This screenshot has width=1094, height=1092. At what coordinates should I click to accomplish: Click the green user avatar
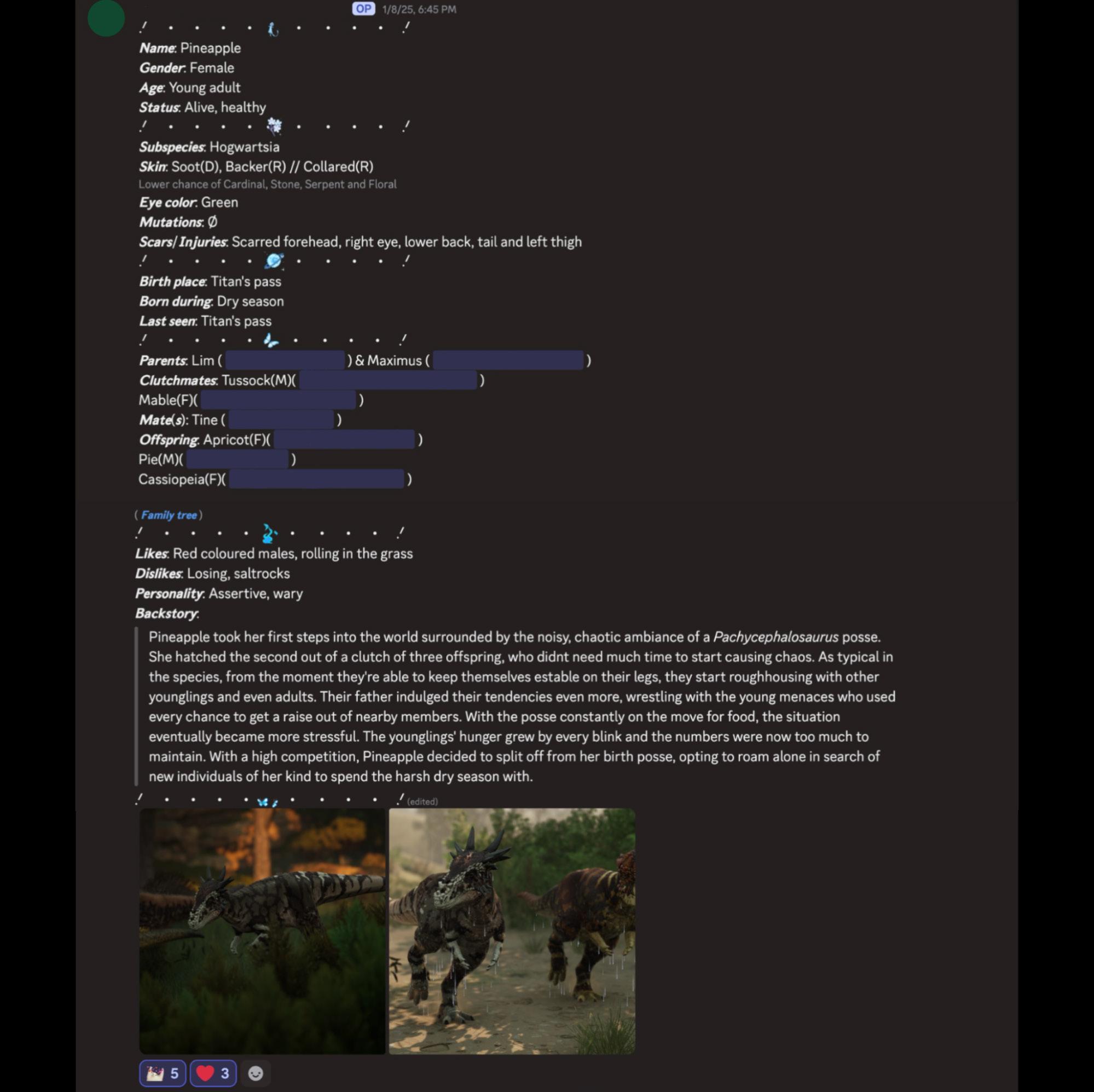coord(106,18)
